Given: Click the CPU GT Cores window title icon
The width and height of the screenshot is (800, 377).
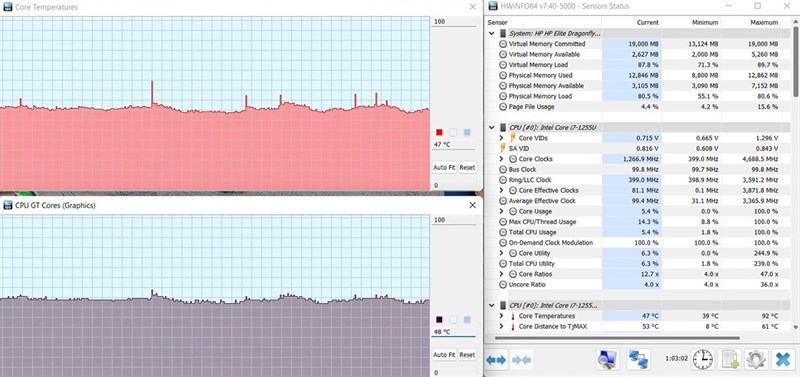Looking at the screenshot, I should 7,205.
